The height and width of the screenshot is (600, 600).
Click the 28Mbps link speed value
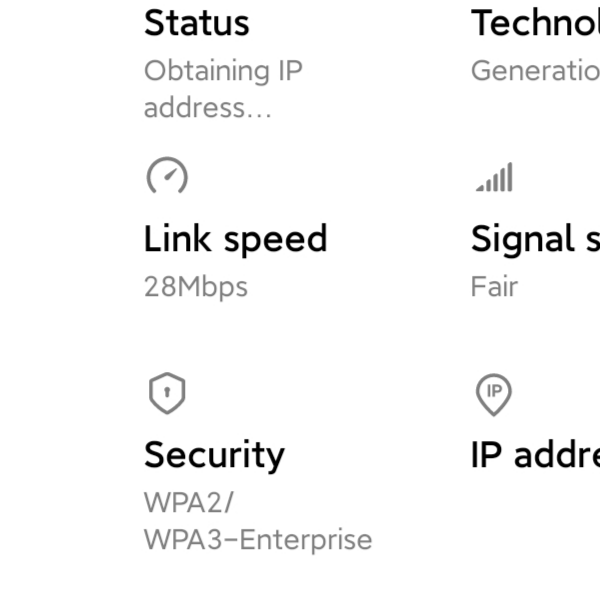pyautogui.click(x=195, y=287)
